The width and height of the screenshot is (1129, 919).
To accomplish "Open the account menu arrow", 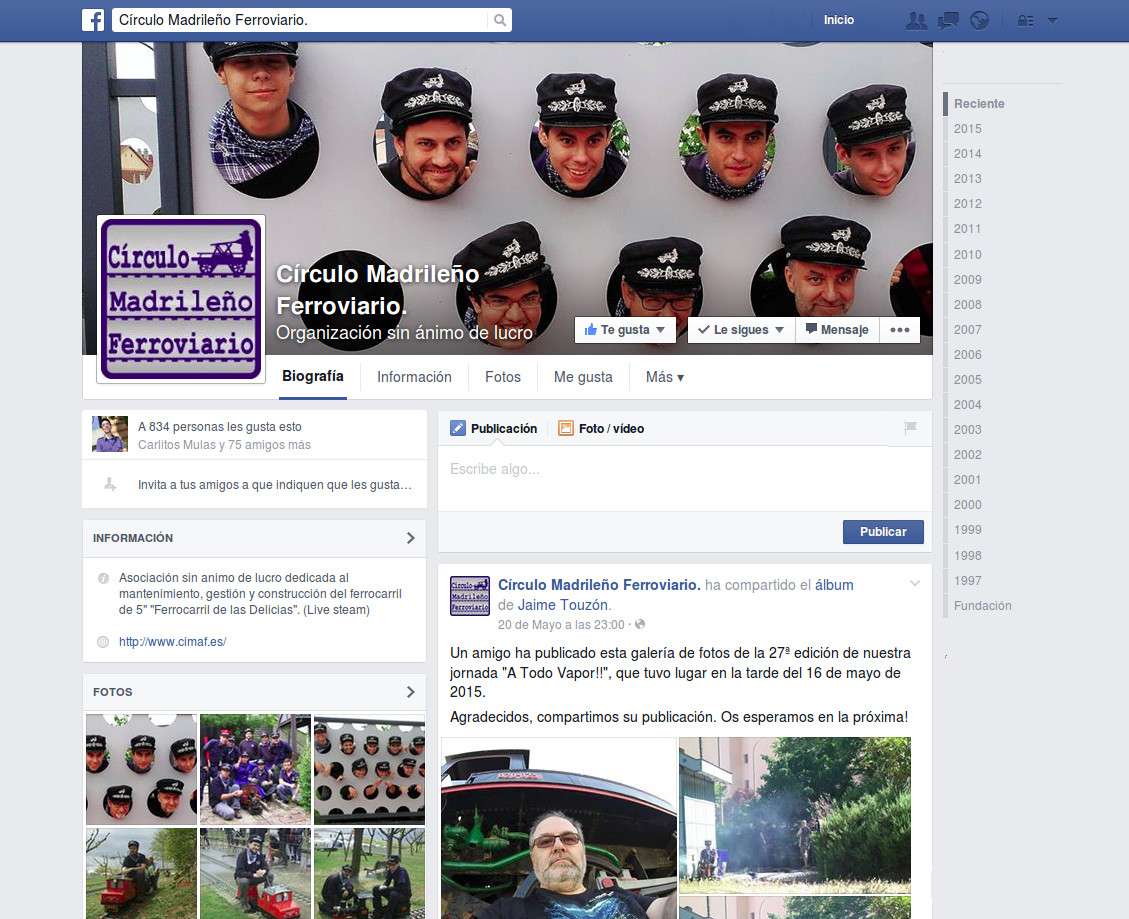I will click(1053, 21).
